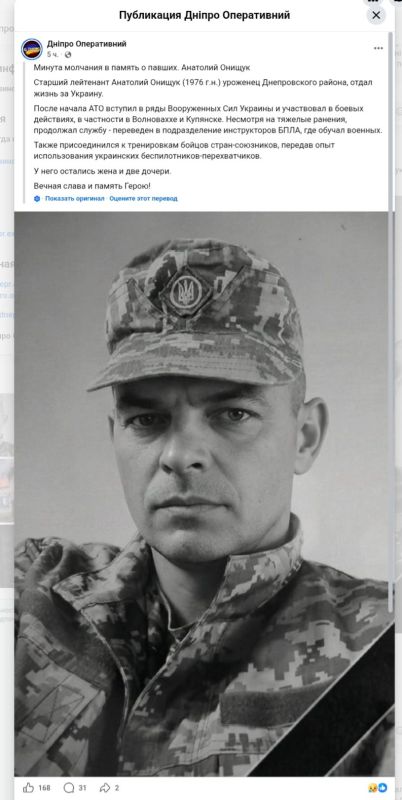Click the globe public-audience icon
This screenshot has height=800, width=402.
click(68, 55)
